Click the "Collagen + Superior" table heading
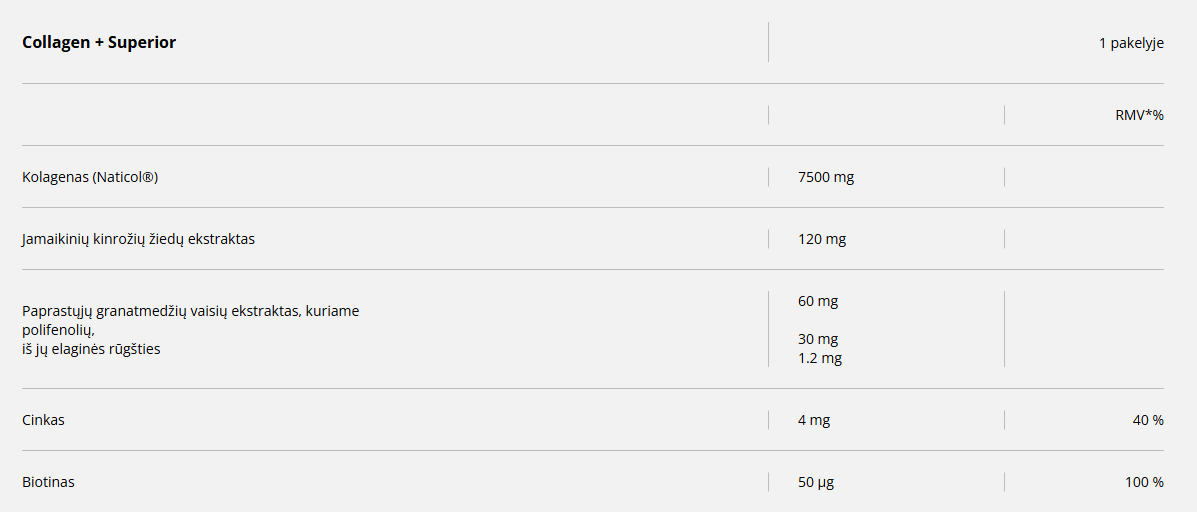The image size is (1197, 512). [99, 42]
